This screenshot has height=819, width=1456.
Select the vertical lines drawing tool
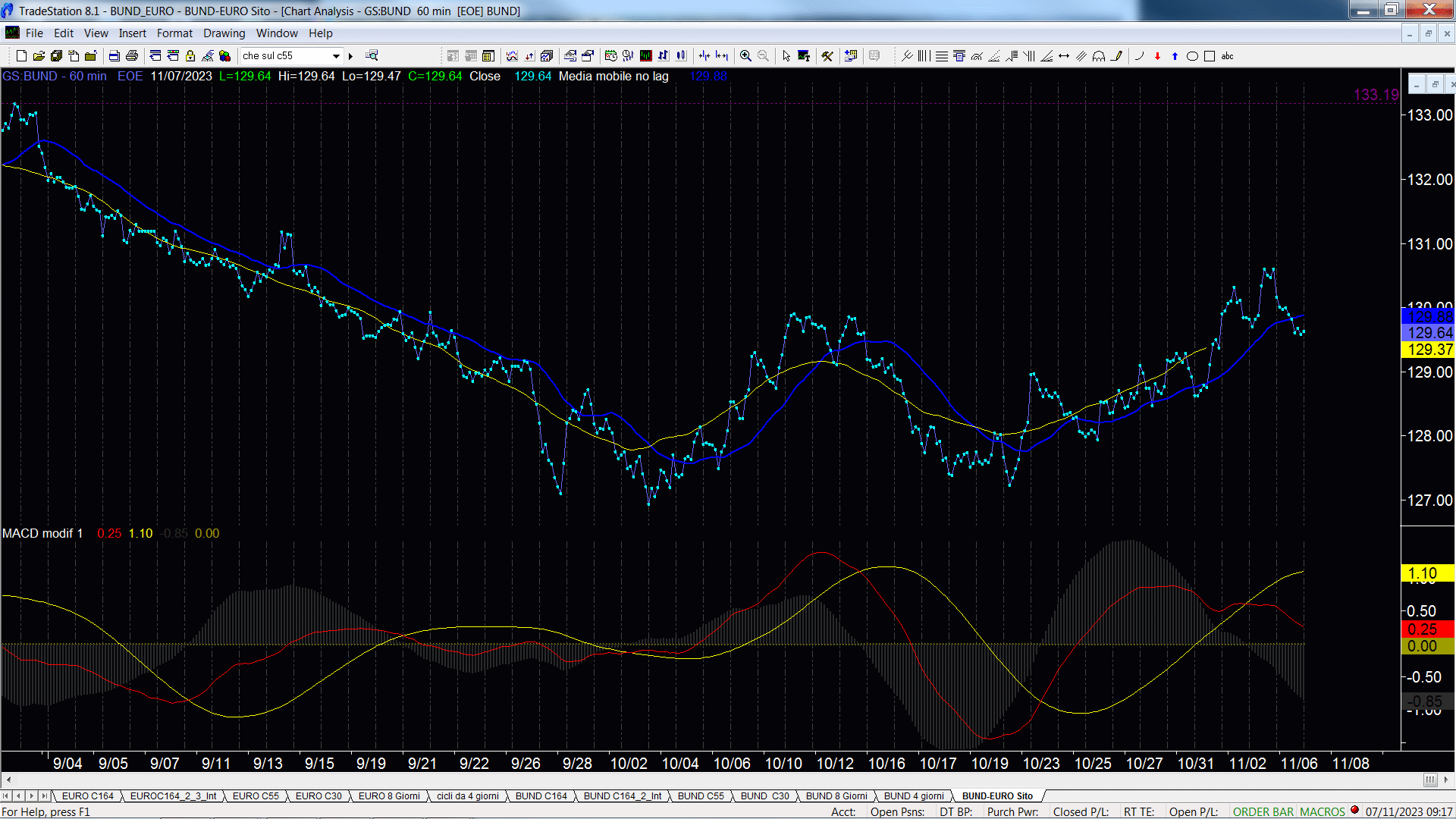click(924, 56)
